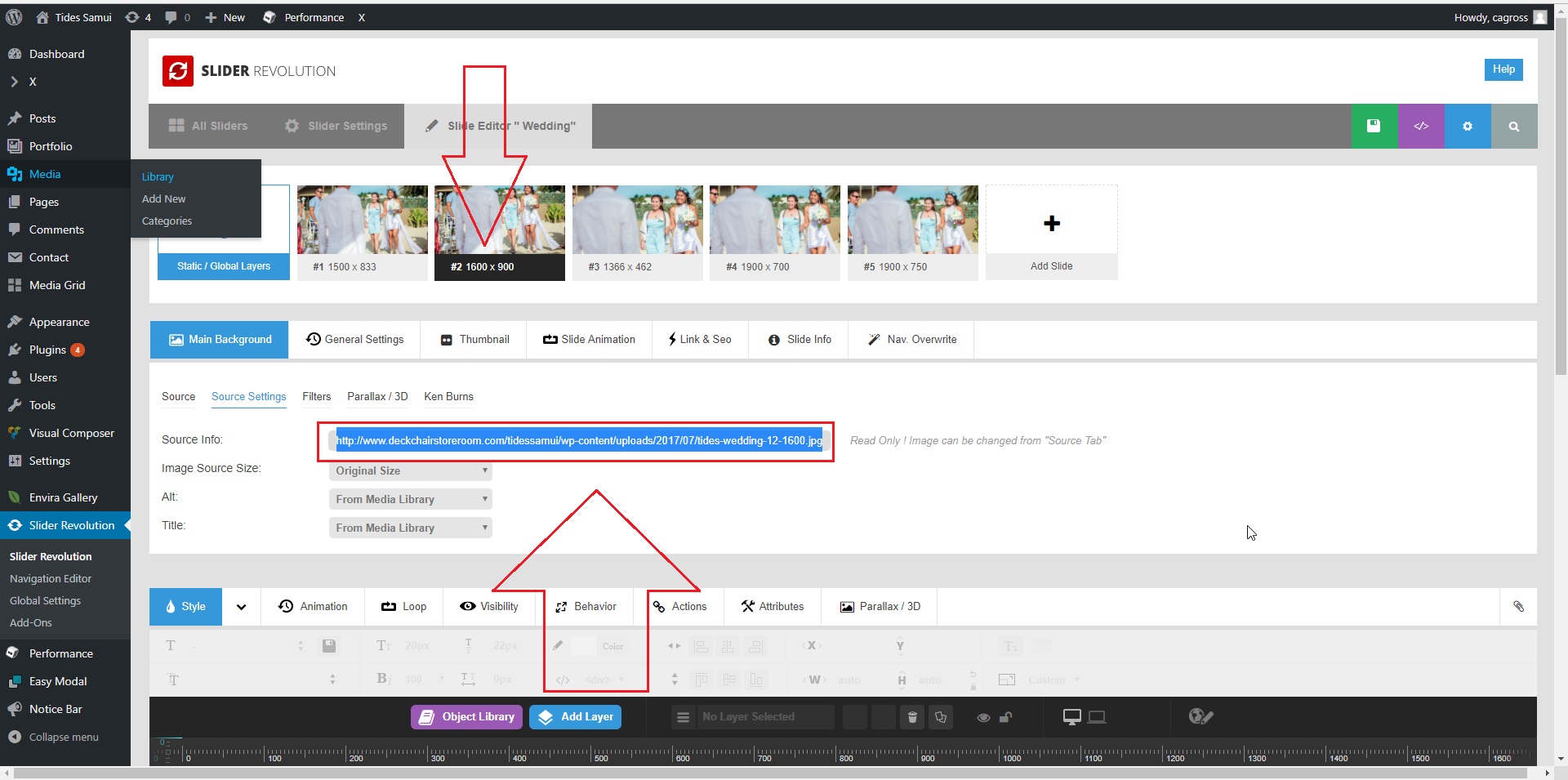Open Envira Gallery sidebar item
This screenshot has height=780, width=1568.
point(65,497)
